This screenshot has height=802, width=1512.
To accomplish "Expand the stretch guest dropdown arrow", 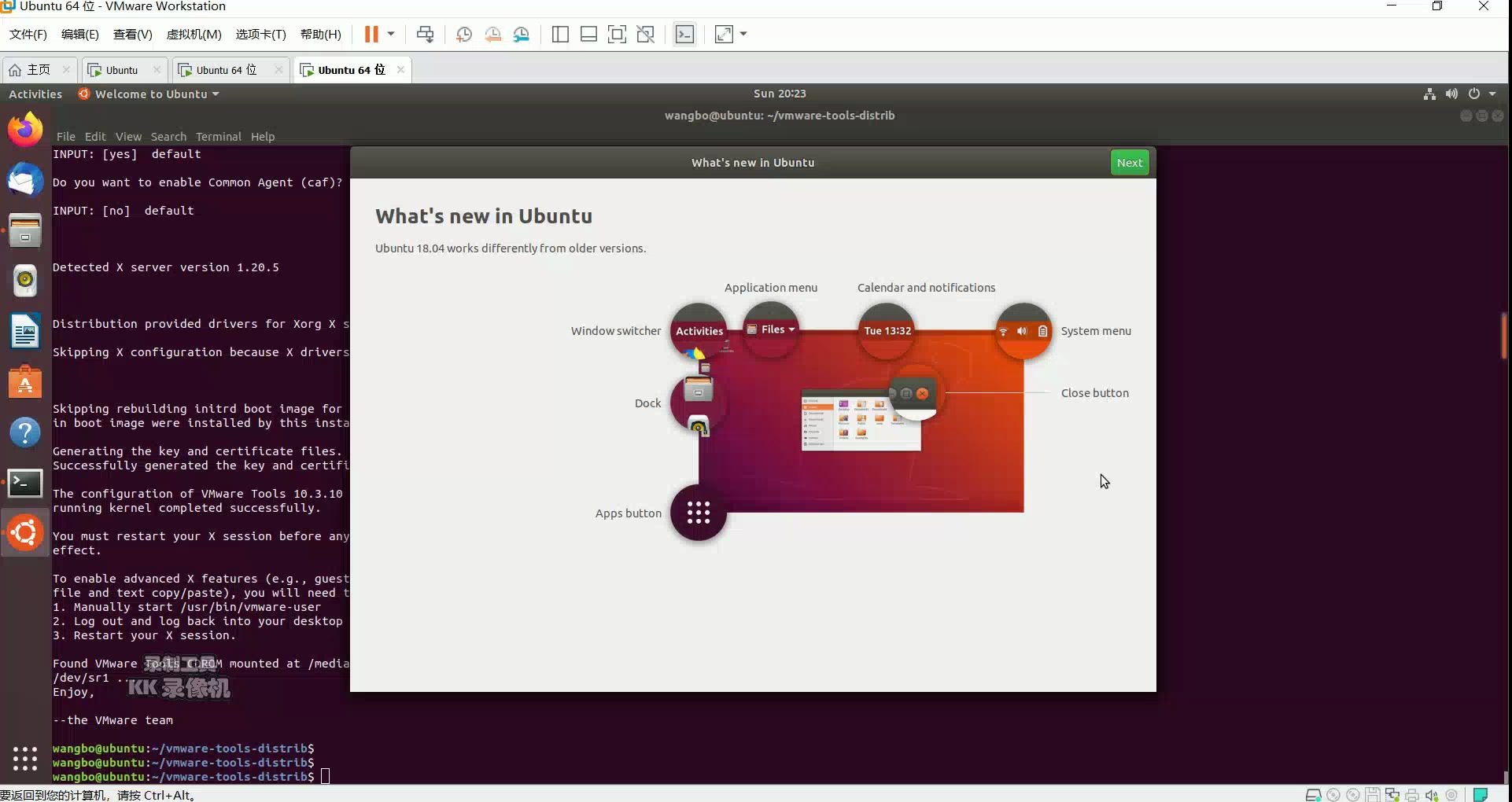I will point(743,34).
